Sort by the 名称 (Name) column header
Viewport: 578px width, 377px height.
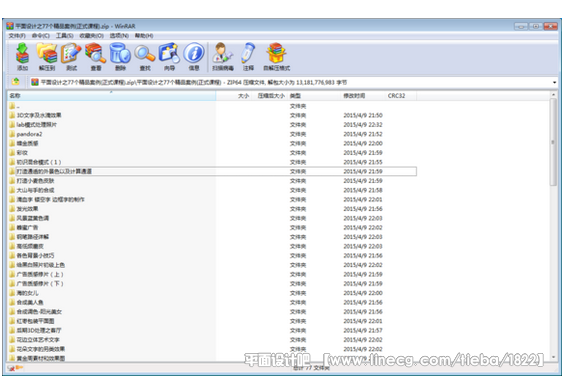[x=111, y=96]
